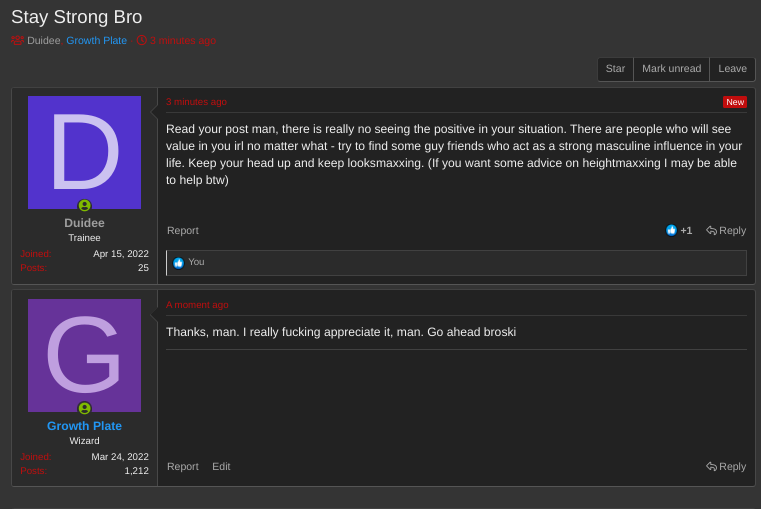Open the permalink of Duidee's message timestamp
Image resolution: width=761 pixels, height=509 pixels.
196,102
